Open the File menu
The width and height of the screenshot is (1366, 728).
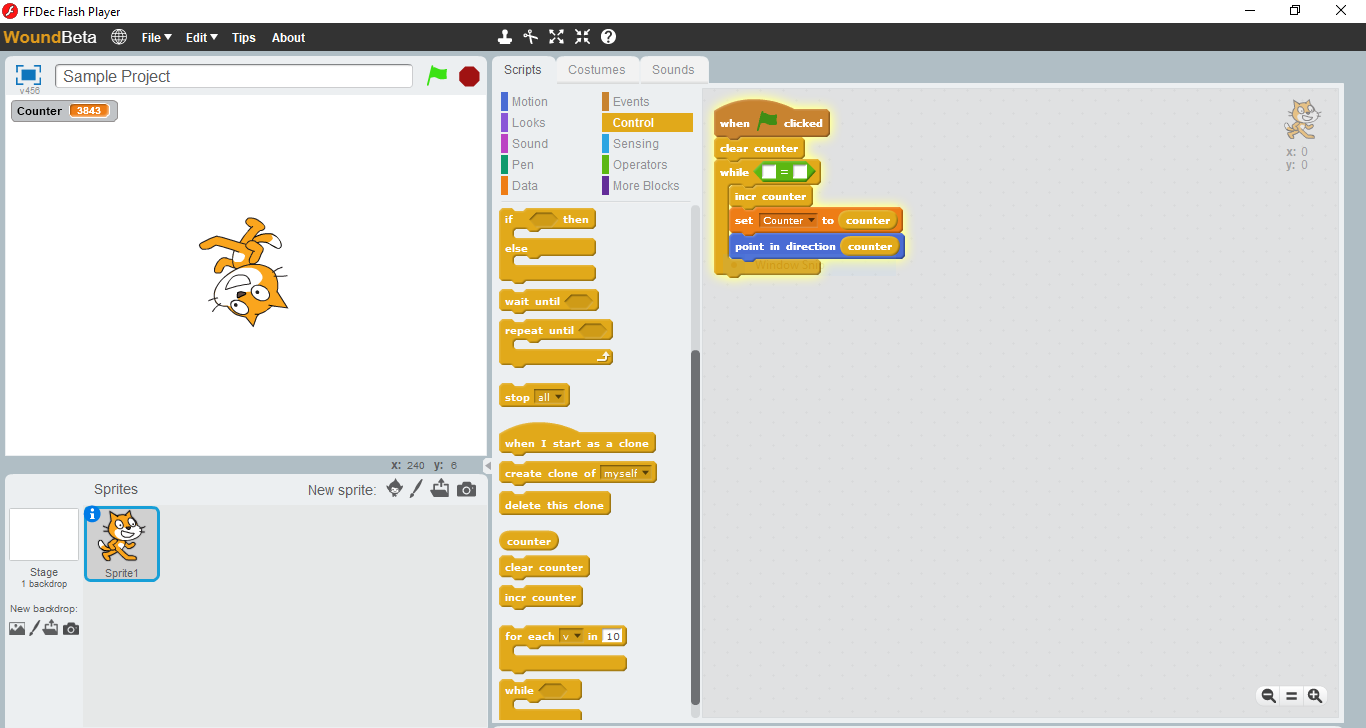click(x=156, y=38)
